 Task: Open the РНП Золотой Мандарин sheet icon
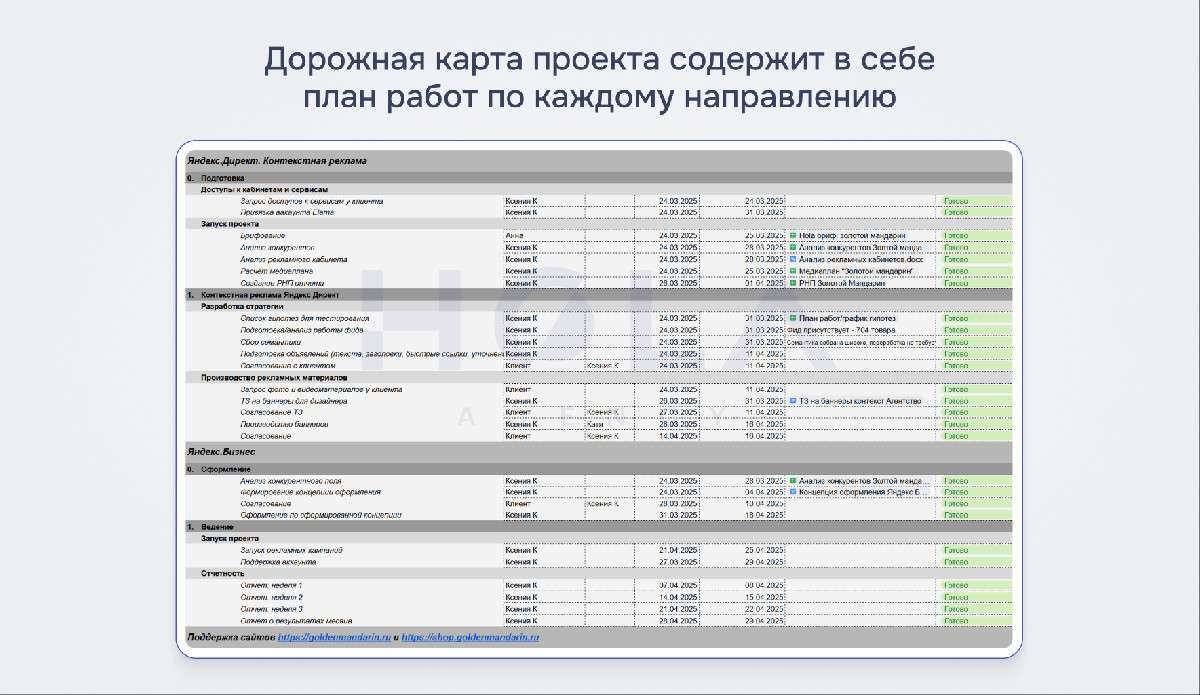pos(793,283)
